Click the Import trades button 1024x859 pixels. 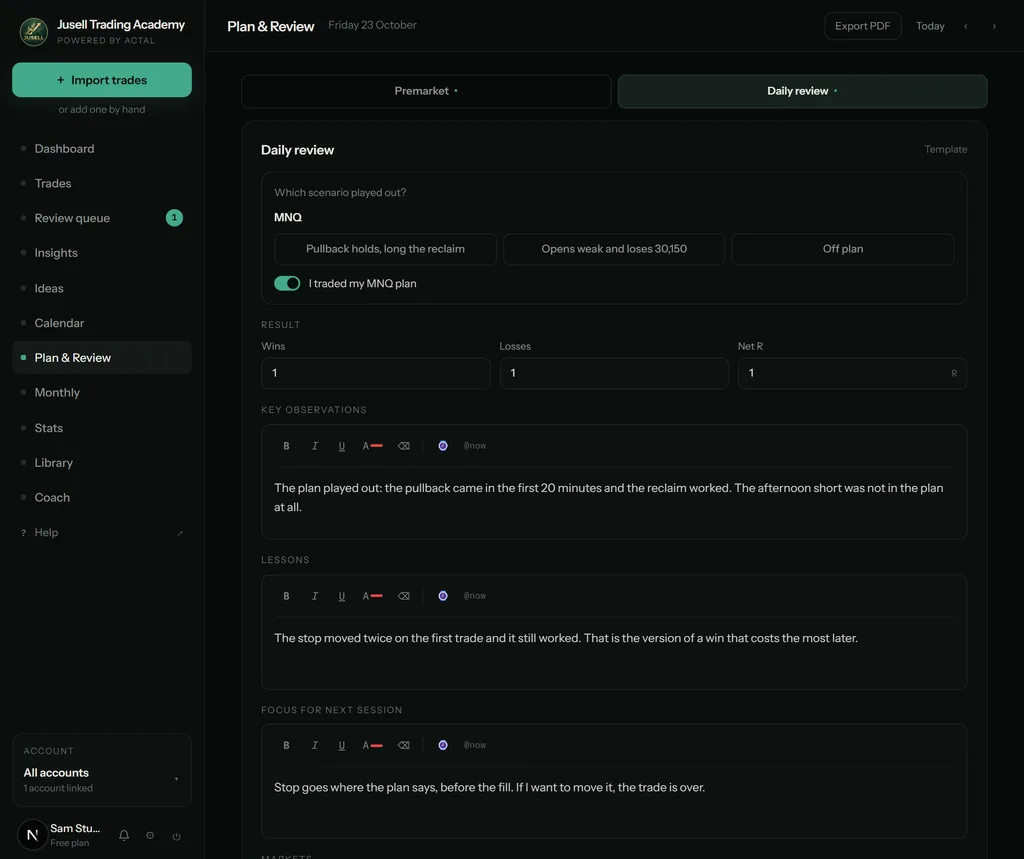tap(102, 80)
